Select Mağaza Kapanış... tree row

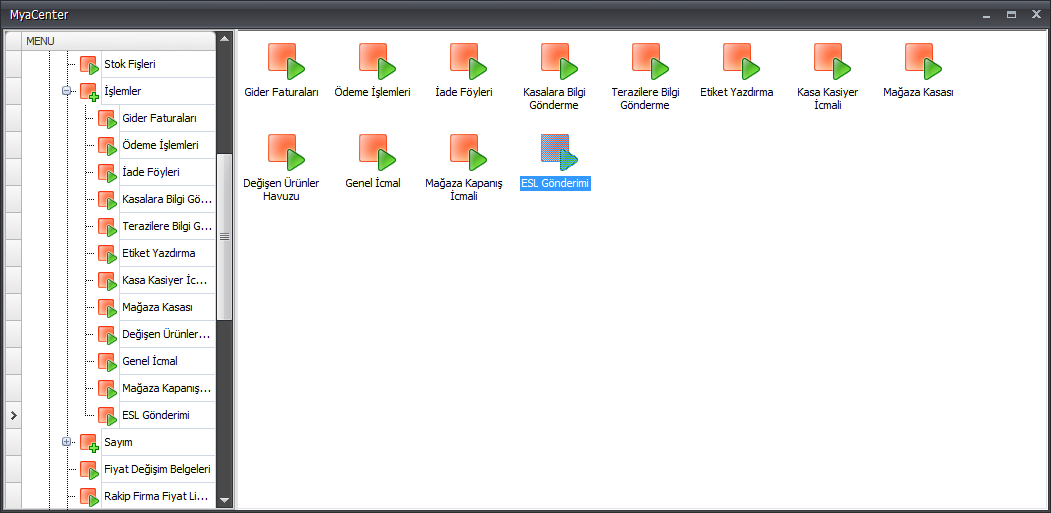click(167, 388)
